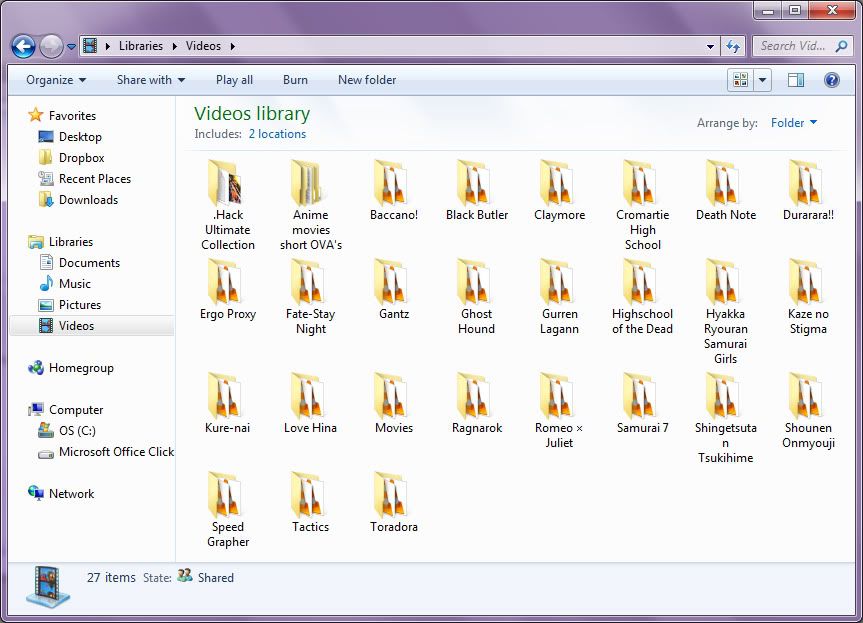Select the Kaze no Stigma folder
863x623 pixels.
808,297
